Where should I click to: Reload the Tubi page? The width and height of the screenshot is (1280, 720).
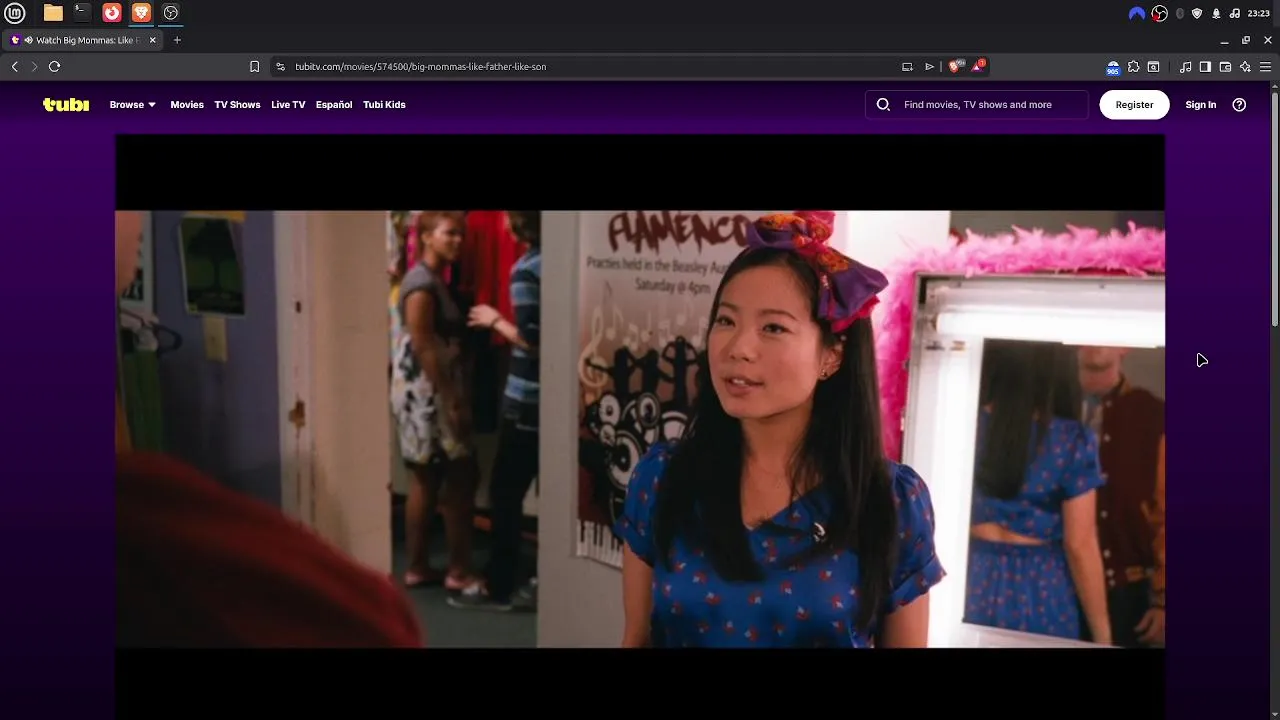[x=55, y=67]
